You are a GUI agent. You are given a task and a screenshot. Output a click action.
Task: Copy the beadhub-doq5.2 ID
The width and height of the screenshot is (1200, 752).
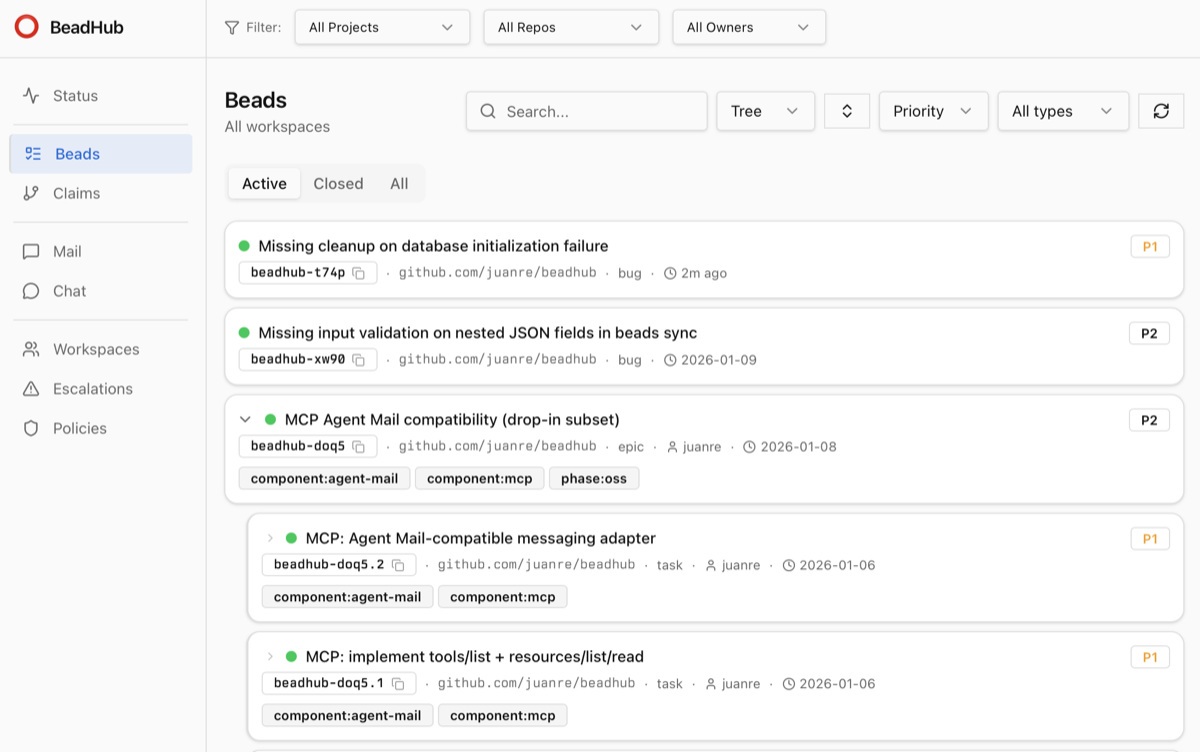398,565
